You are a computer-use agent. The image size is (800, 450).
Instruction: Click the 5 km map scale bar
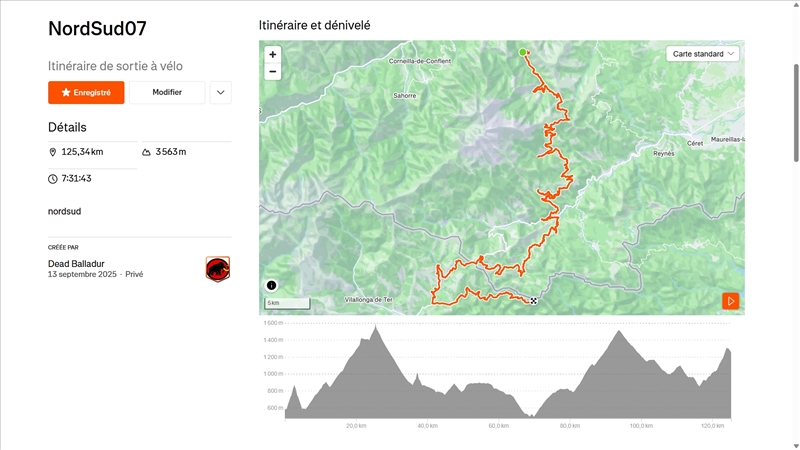[287, 303]
